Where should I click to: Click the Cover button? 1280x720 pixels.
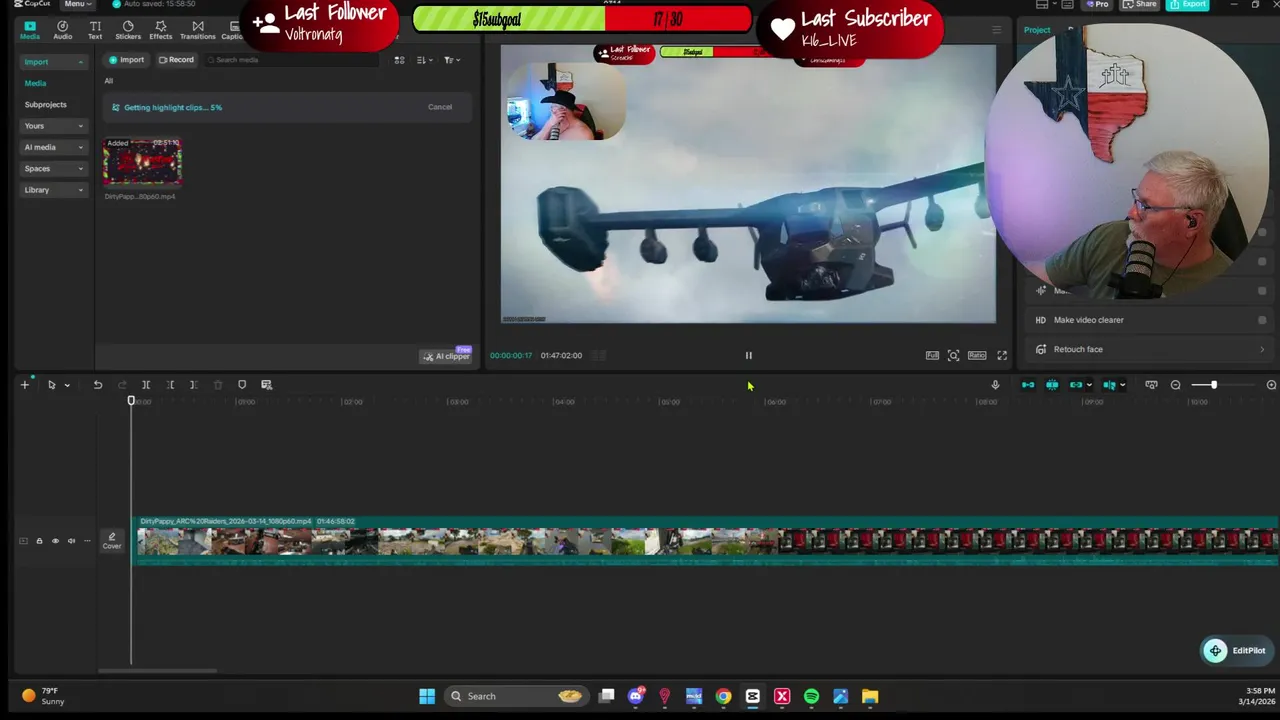point(112,541)
